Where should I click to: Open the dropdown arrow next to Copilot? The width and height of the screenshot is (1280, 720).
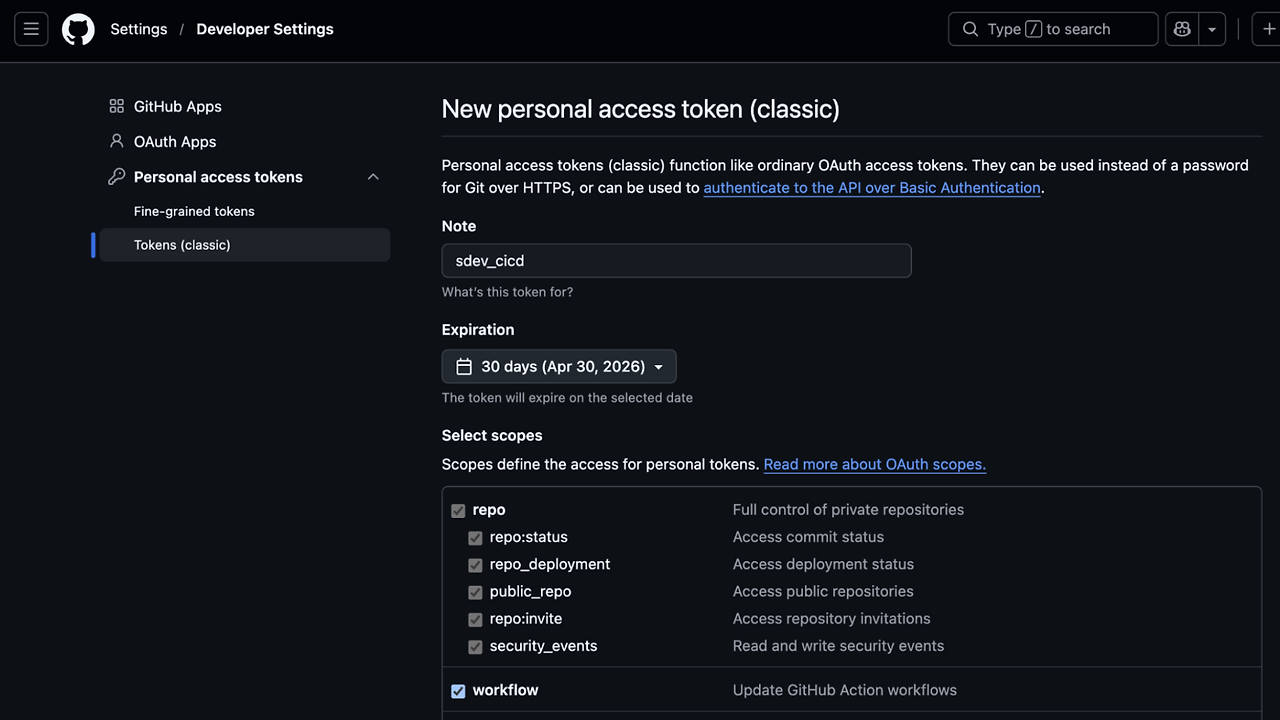[1212, 29]
